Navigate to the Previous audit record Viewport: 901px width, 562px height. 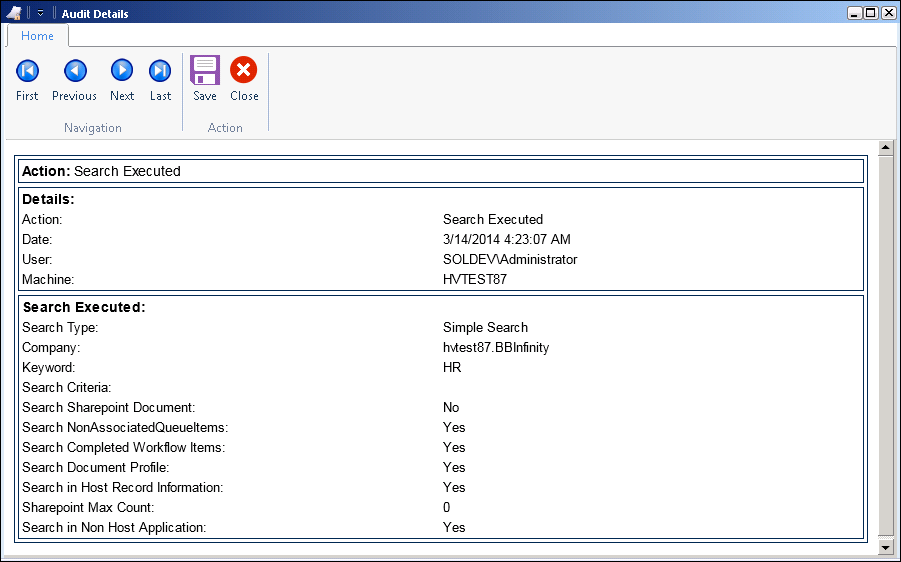point(75,80)
